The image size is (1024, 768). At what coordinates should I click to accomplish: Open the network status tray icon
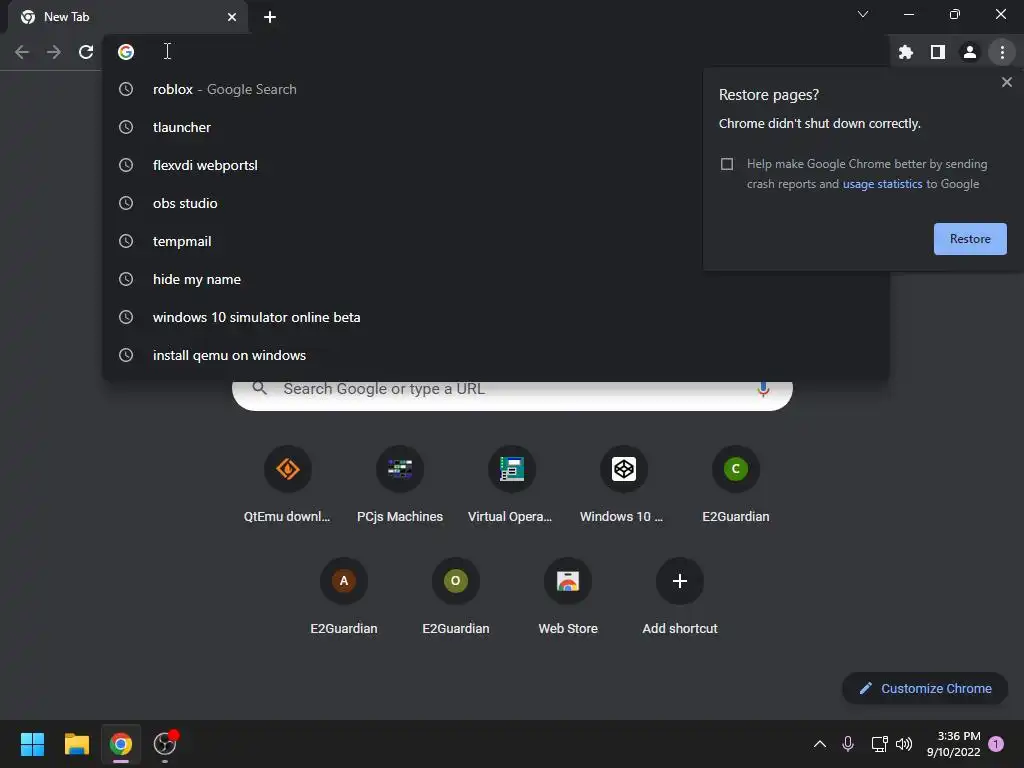point(879,744)
